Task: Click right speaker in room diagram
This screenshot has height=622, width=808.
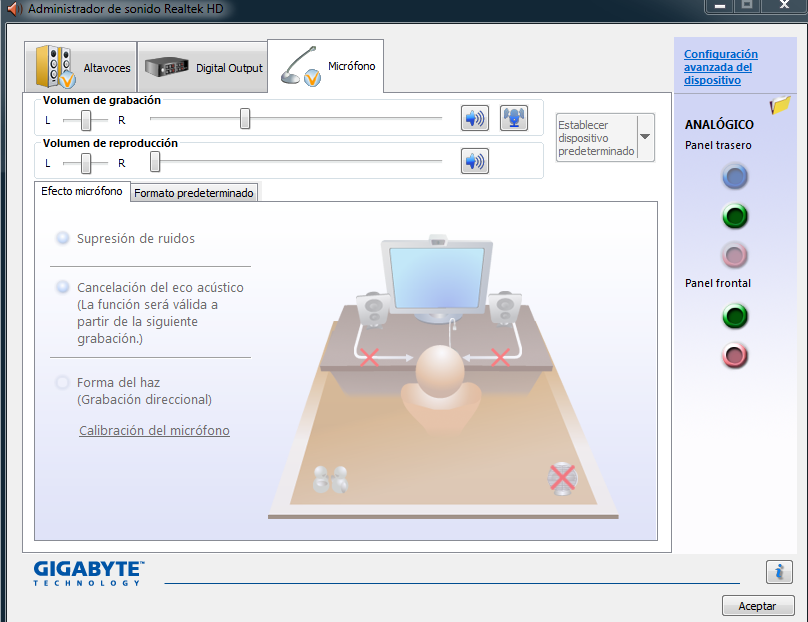Action: (504, 309)
